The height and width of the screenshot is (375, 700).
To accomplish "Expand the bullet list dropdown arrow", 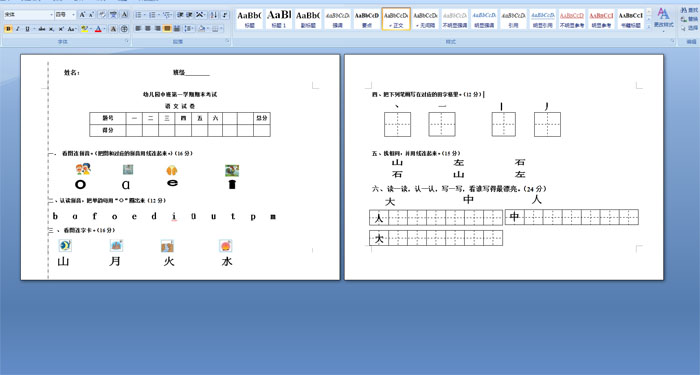I will 145,15.
